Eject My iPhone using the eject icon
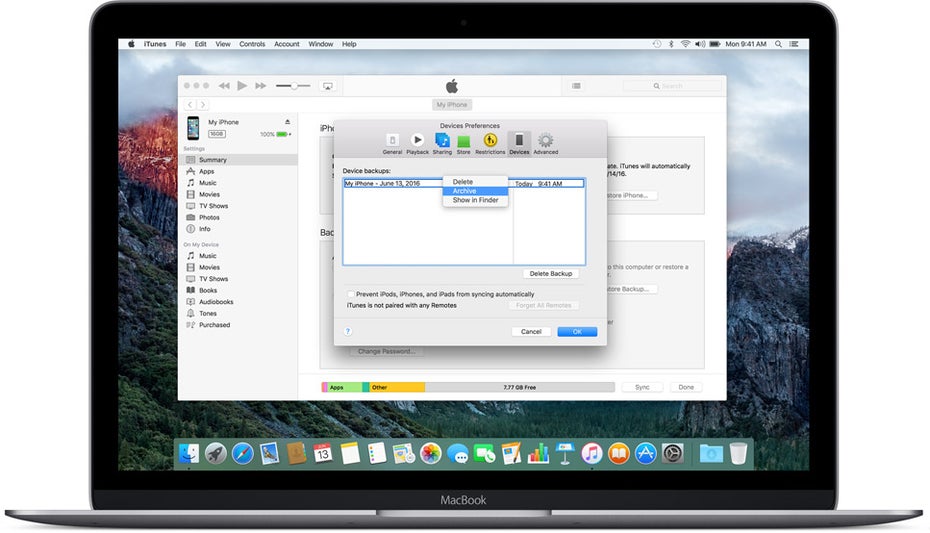 coord(288,122)
